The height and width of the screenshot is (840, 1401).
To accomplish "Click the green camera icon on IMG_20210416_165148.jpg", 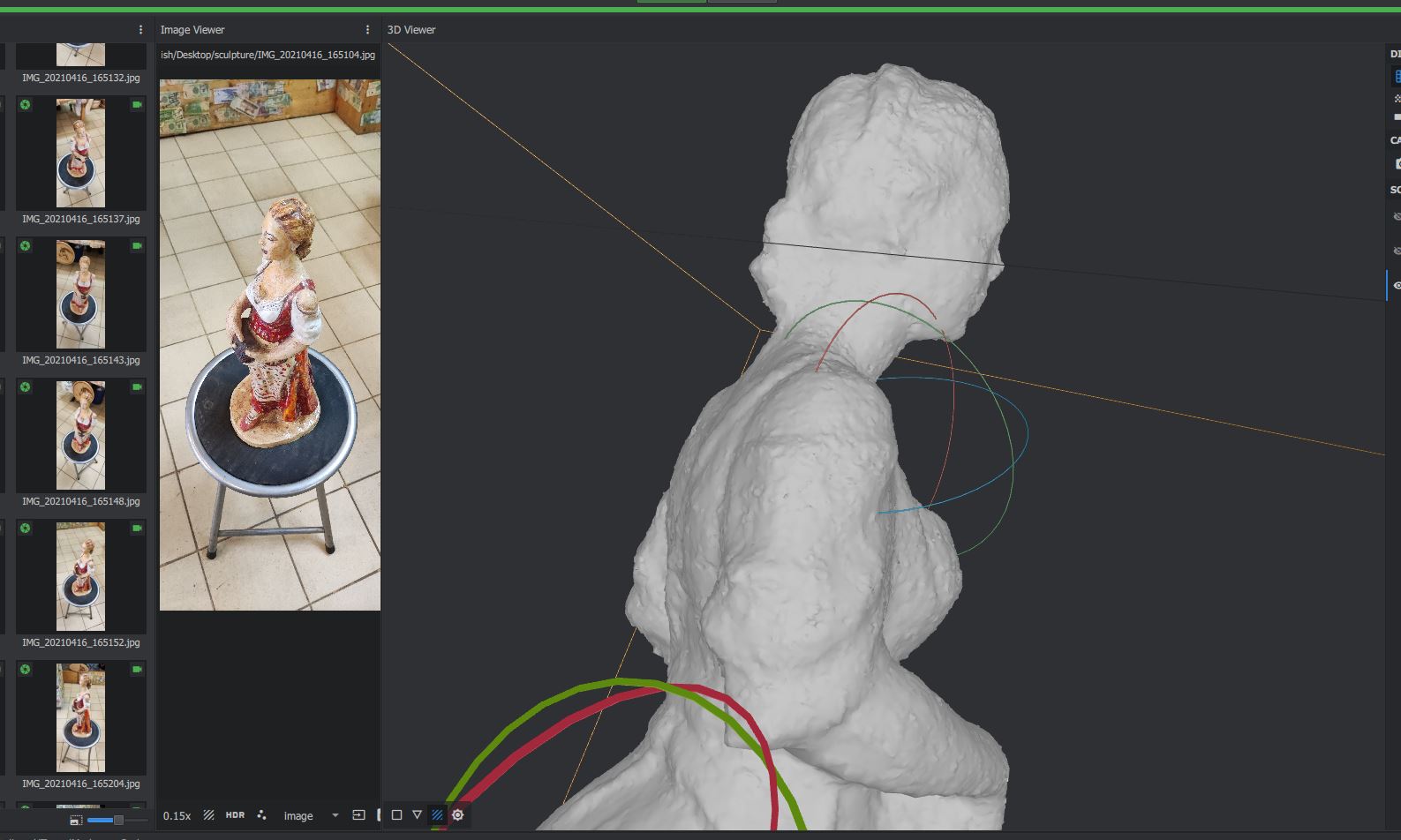I will click(x=137, y=386).
